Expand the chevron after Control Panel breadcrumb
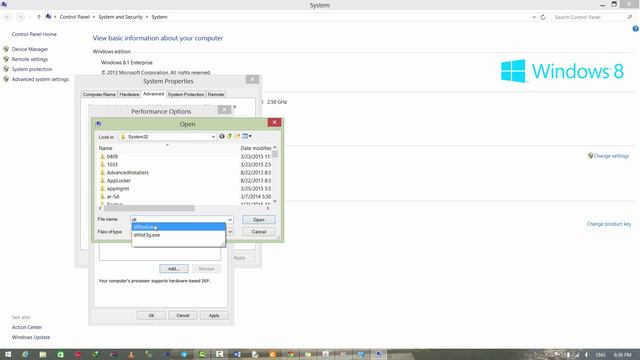This screenshot has width=640, height=360. [94, 17]
